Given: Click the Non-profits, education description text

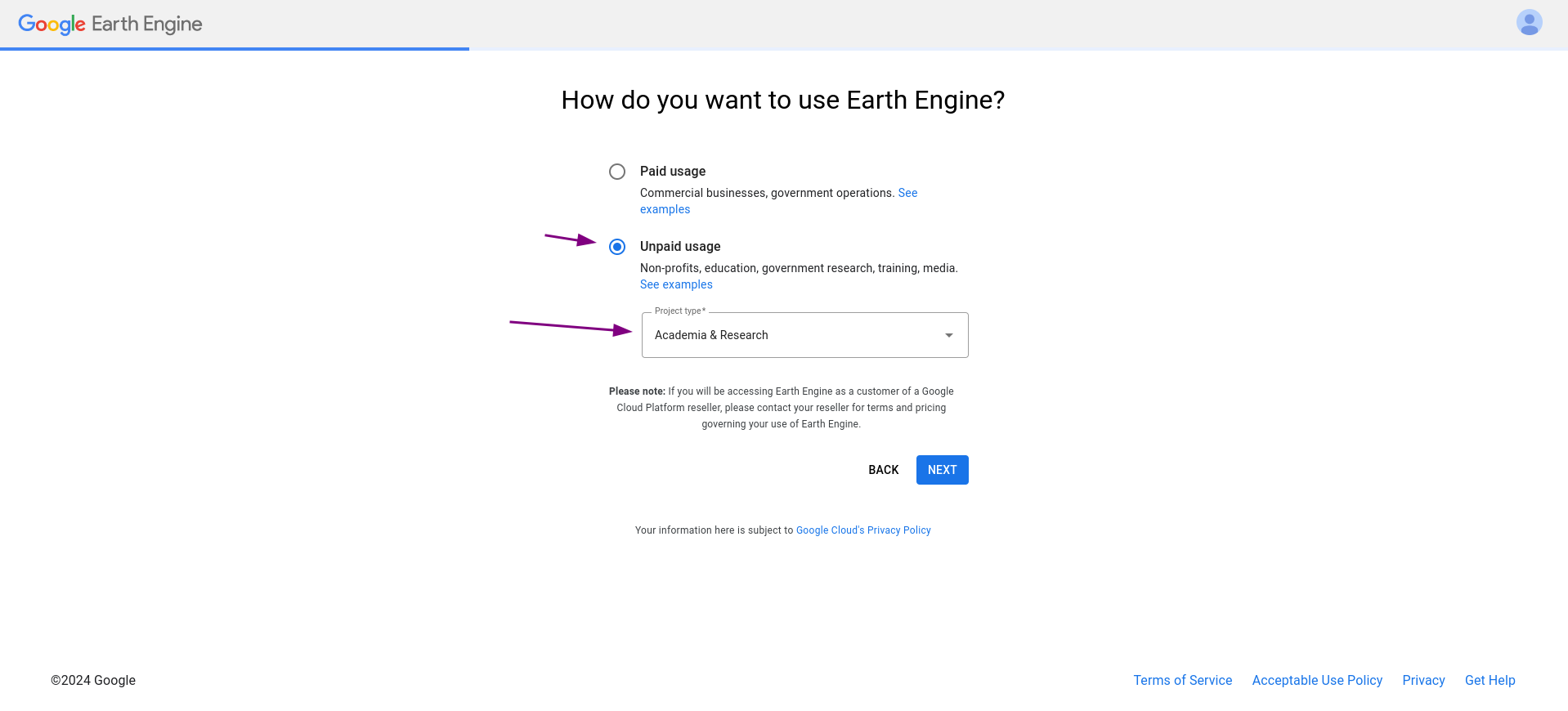Looking at the screenshot, I should click(799, 268).
